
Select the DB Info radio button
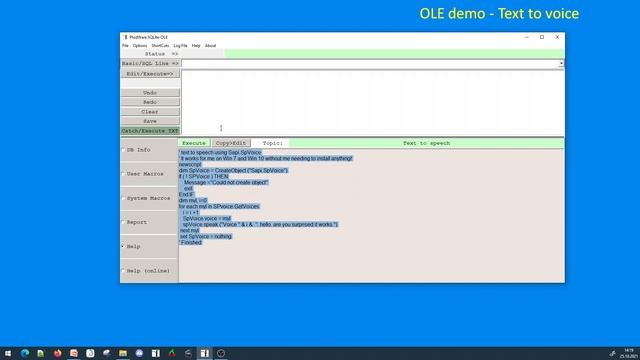click(x=123, y=150)
